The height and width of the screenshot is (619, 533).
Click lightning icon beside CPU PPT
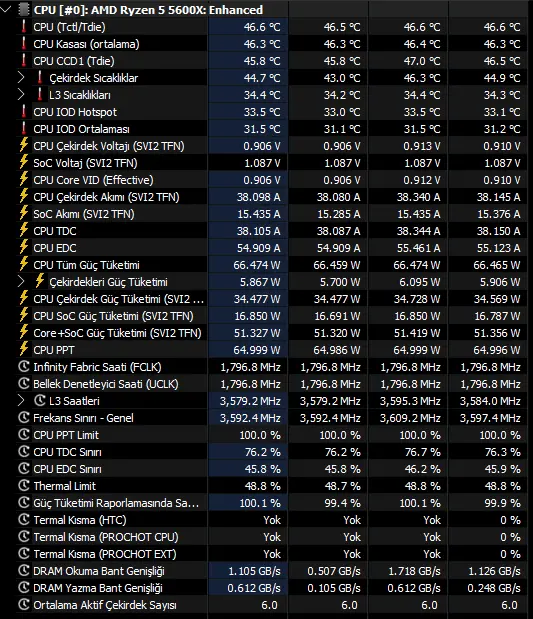point(24,349)
